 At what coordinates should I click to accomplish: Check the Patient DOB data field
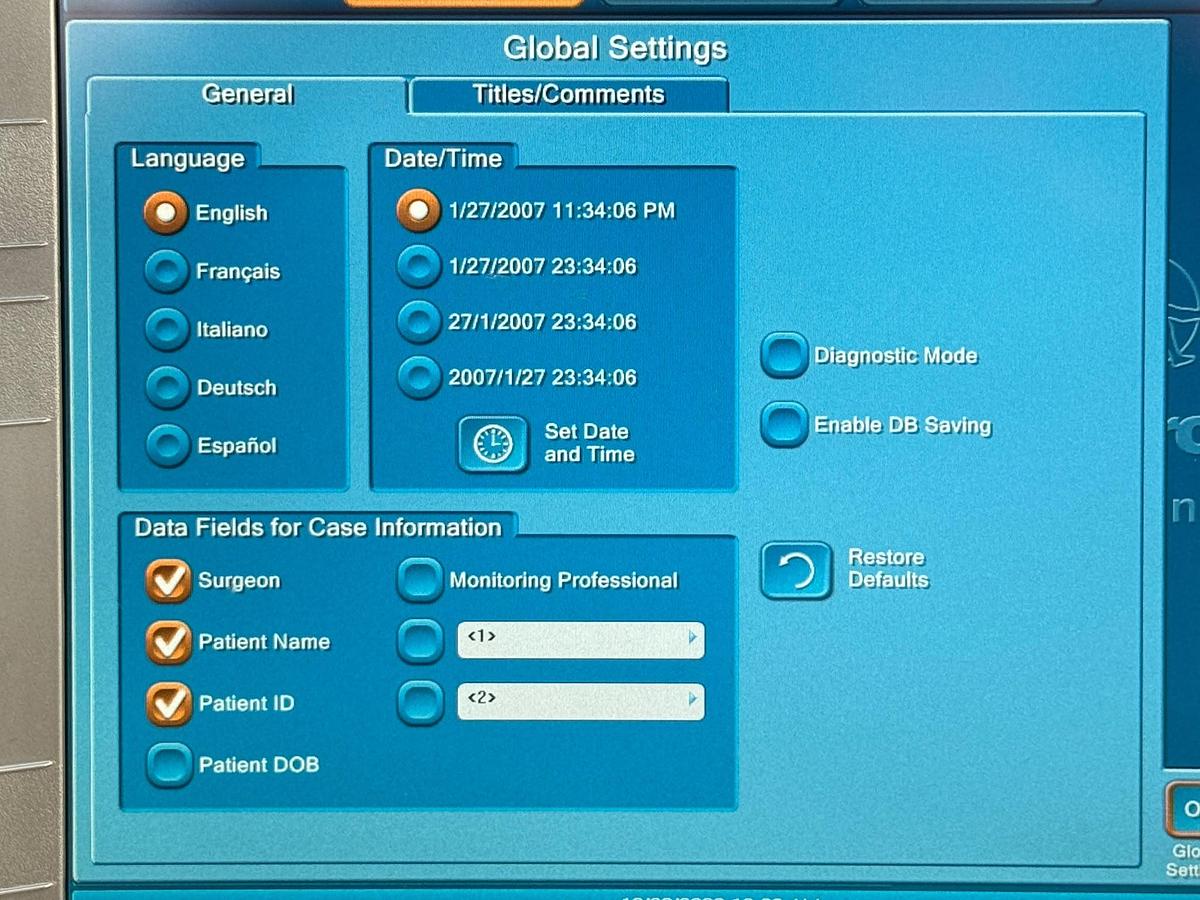(x=169, y=764)
